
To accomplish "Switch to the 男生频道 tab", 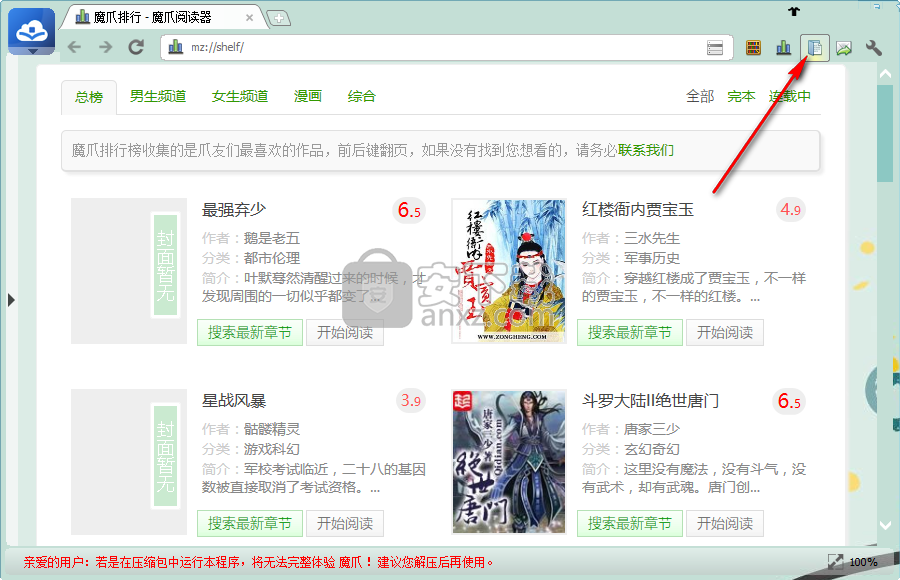I will (x=158, y=96).
